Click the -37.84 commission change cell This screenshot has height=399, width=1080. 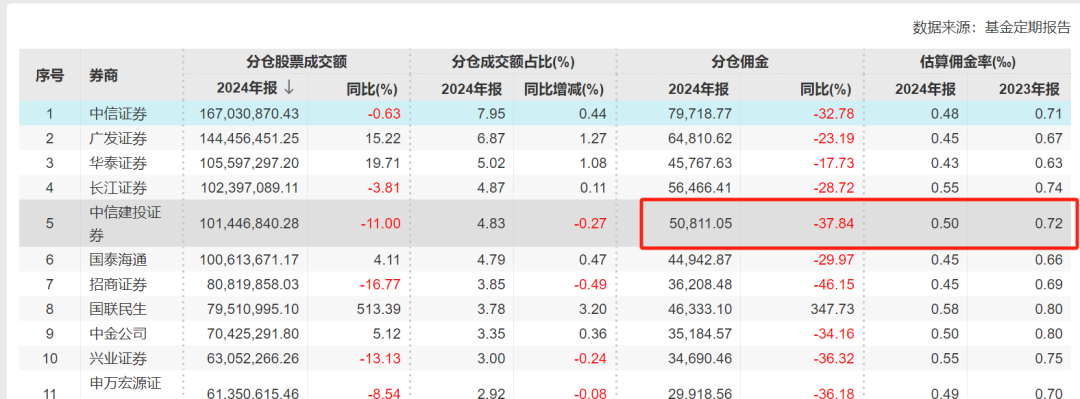(x=832, y=223)
